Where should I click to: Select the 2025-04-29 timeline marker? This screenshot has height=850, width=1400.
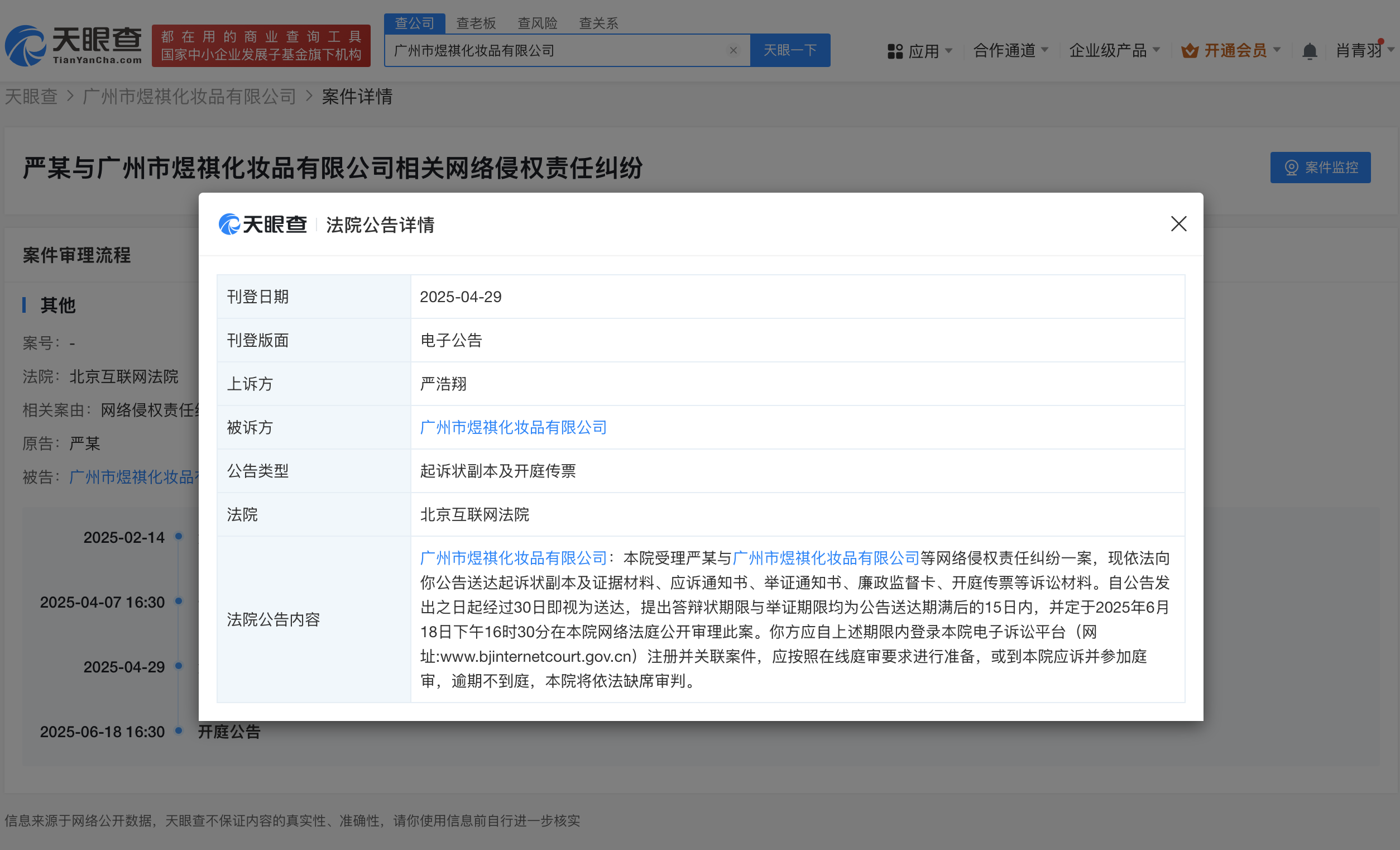pyautogui.click(x=179, y=666)
